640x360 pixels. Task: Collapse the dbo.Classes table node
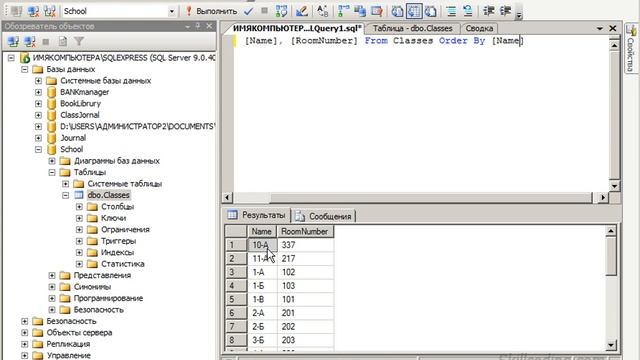tap(66, 195)
